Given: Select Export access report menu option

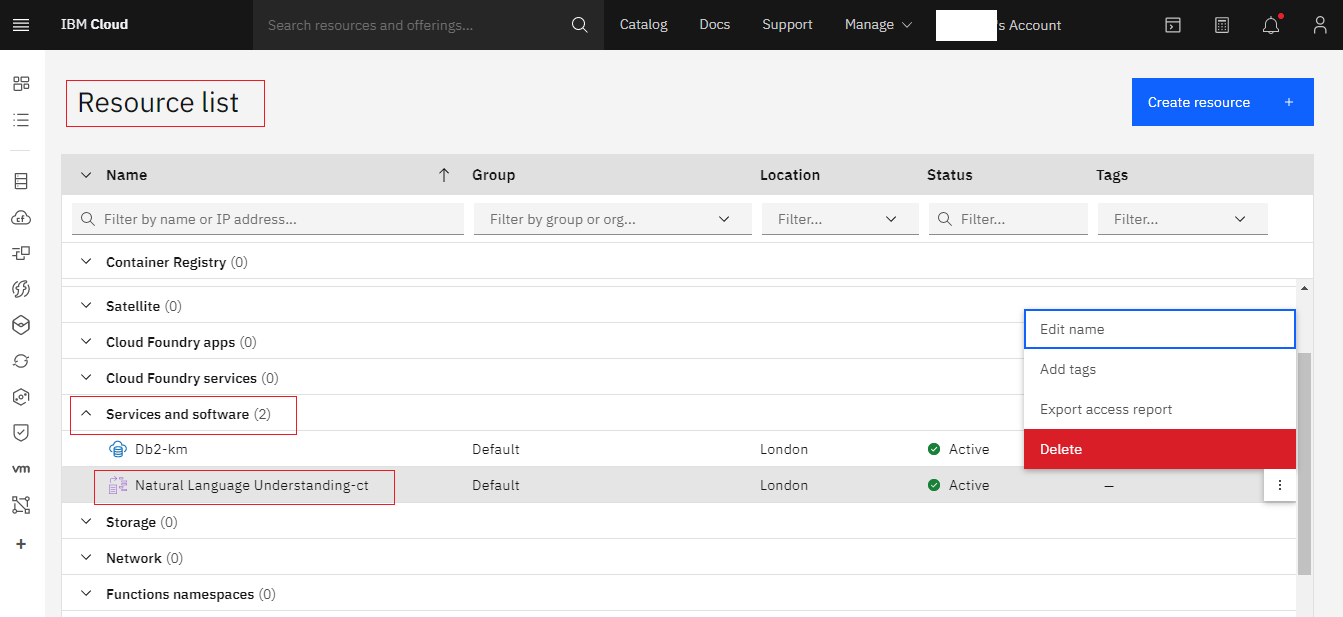Looking at the screenshot, I should (1160, 409).
